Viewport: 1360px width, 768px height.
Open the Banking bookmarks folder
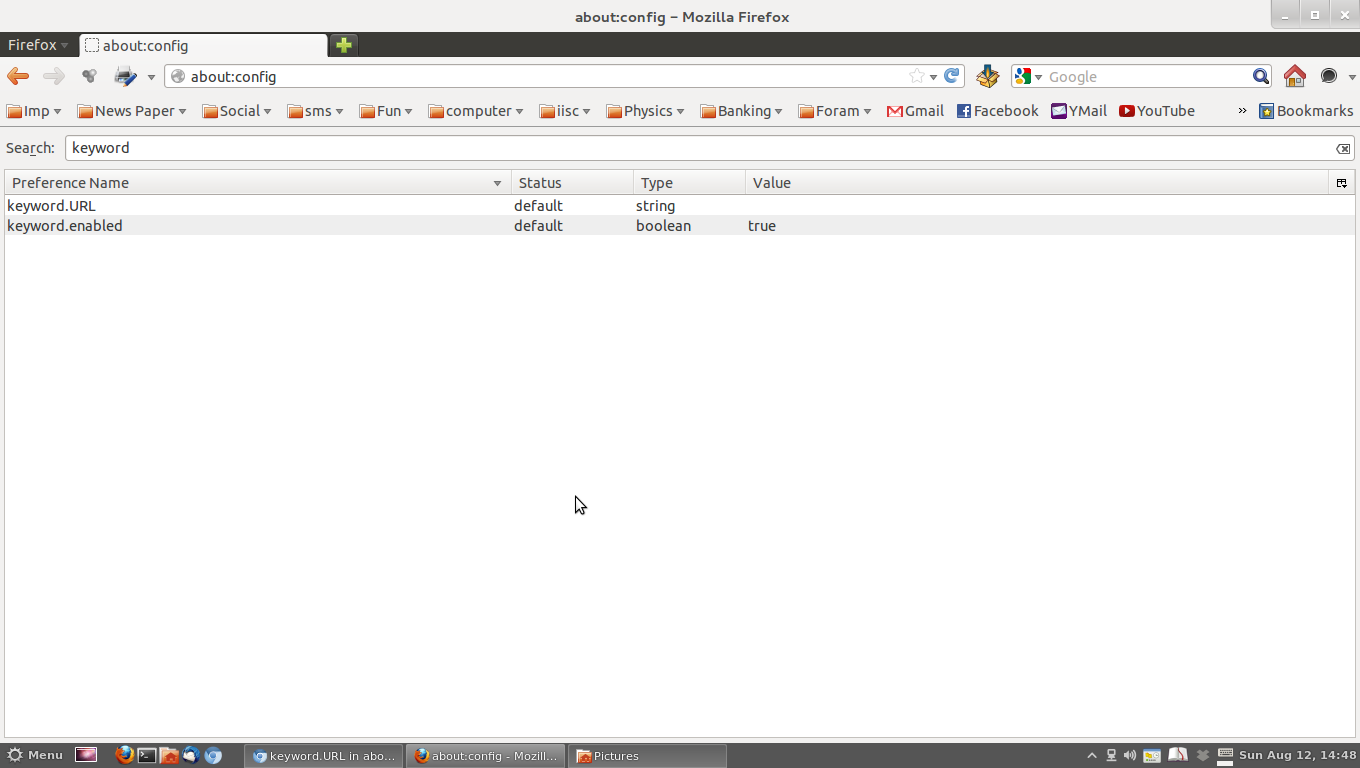tap(741, 111)
